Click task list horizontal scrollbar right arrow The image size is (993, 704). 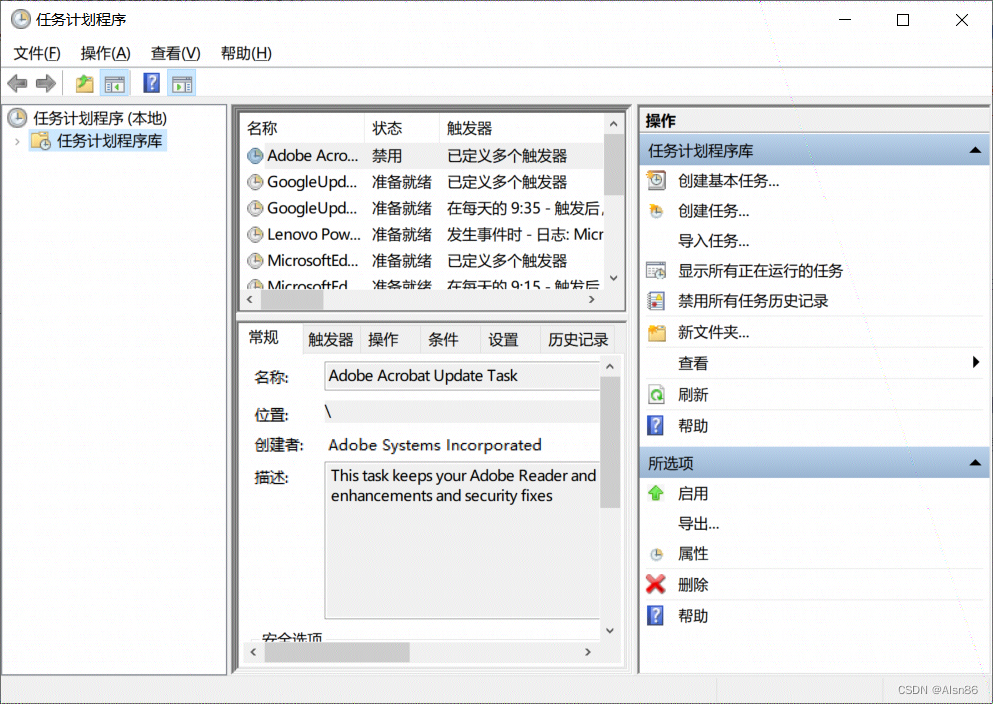tap(591, 299)
